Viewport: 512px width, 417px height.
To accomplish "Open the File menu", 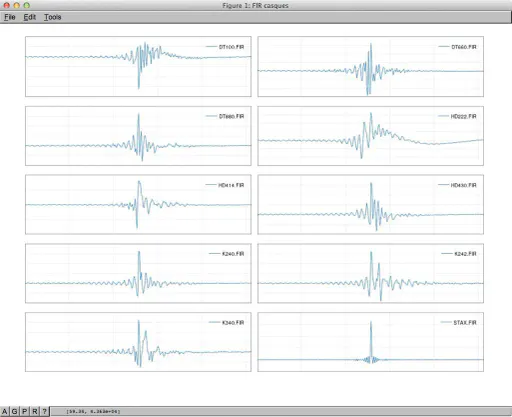I will tap(10, 17).
